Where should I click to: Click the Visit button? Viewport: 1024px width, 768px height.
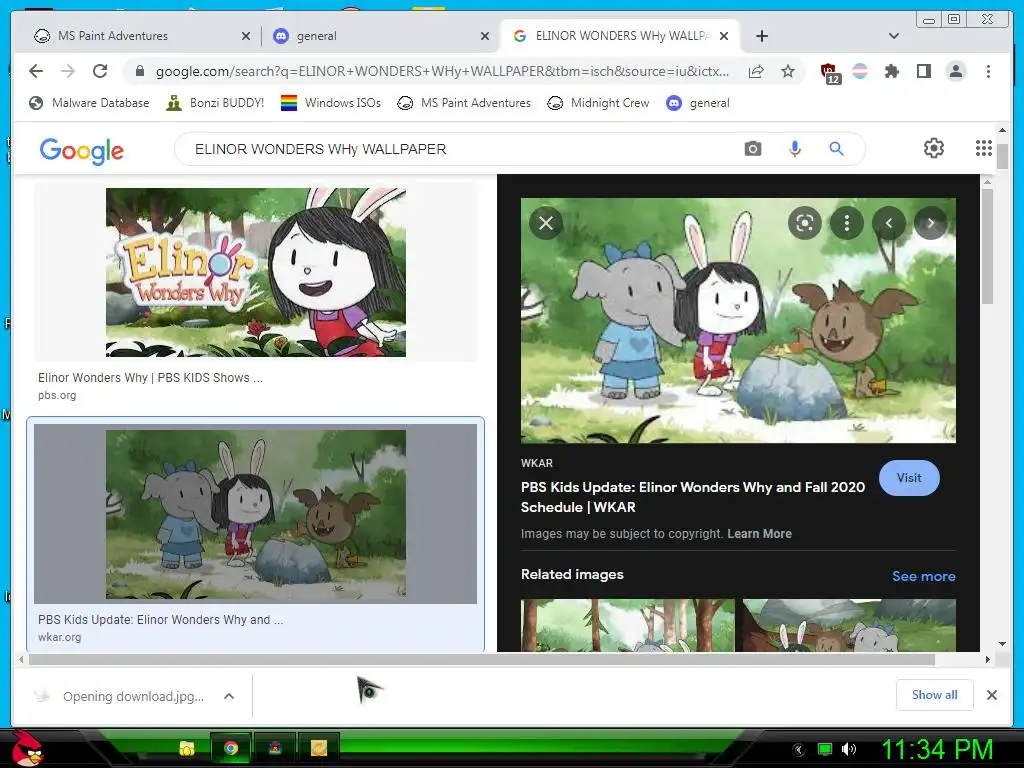909,478
